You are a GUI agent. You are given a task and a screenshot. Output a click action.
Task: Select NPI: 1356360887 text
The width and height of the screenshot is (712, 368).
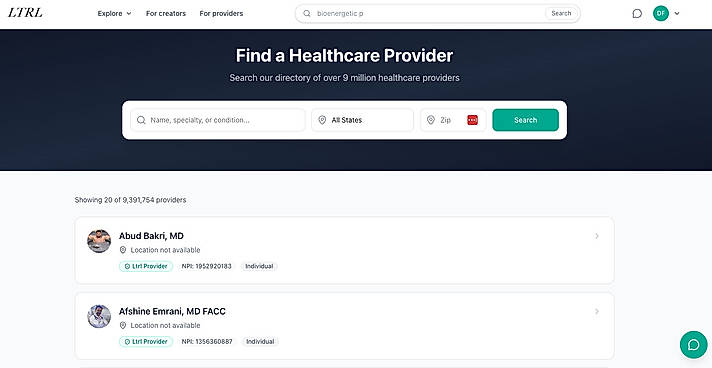click(x=207, y=342)
